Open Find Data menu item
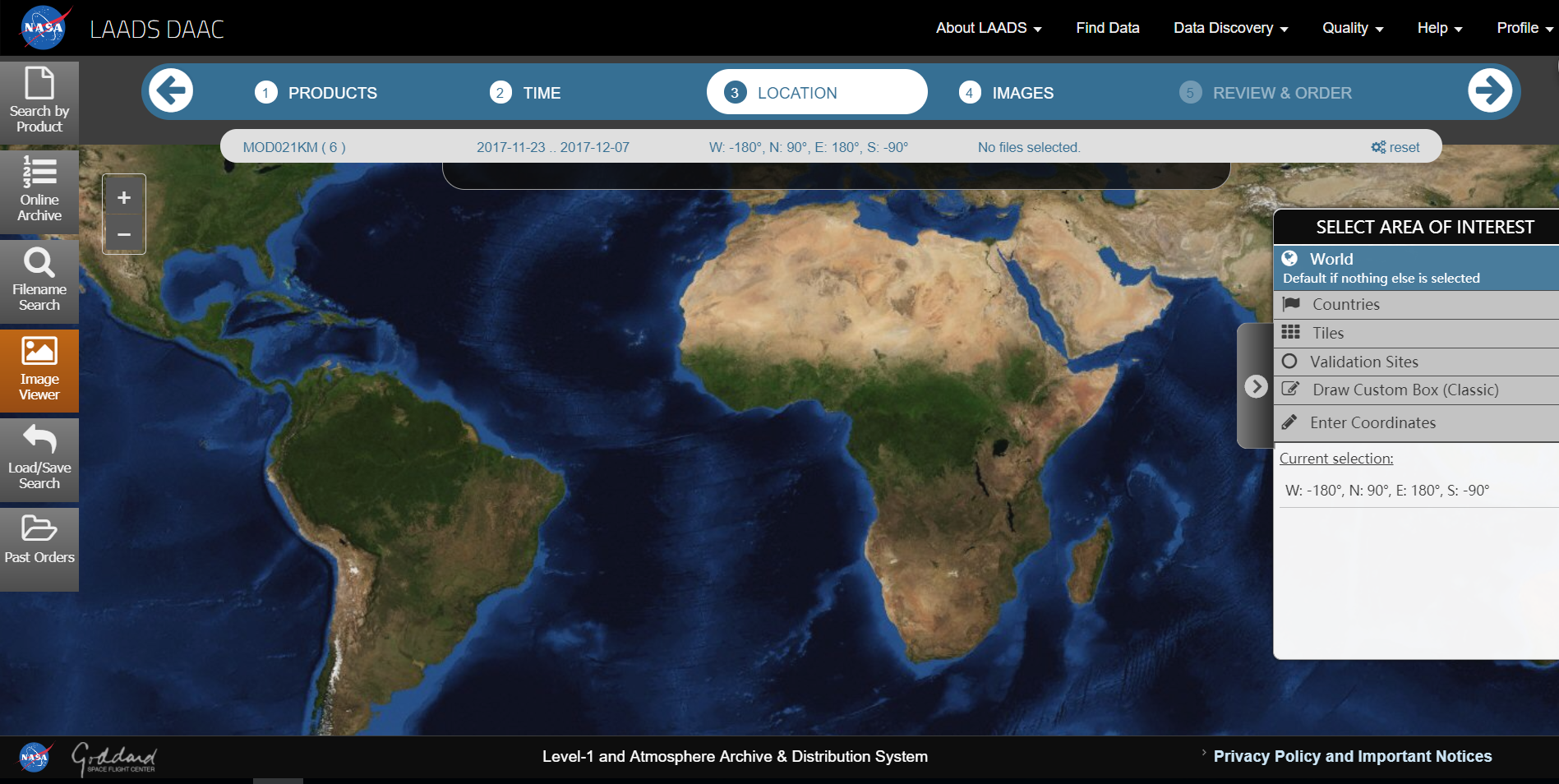Screen dimensions: 1559x784 click(x=1108, y=28)
